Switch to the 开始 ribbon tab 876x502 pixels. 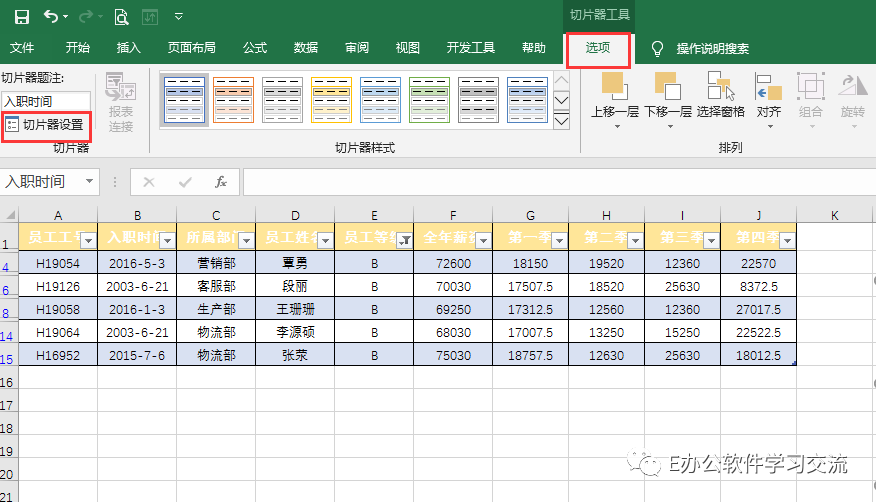coord(78,48)
